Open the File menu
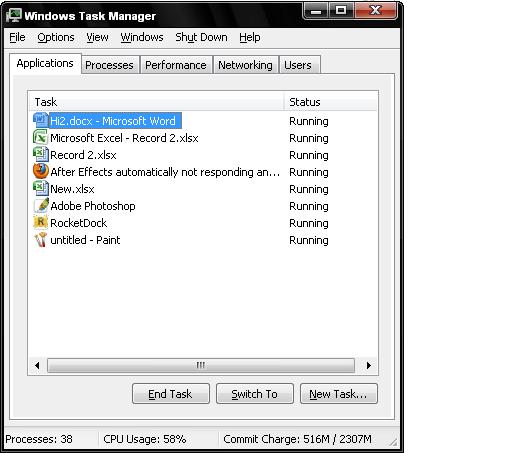This screenshot has width=512, height=453. pos(17,37)
